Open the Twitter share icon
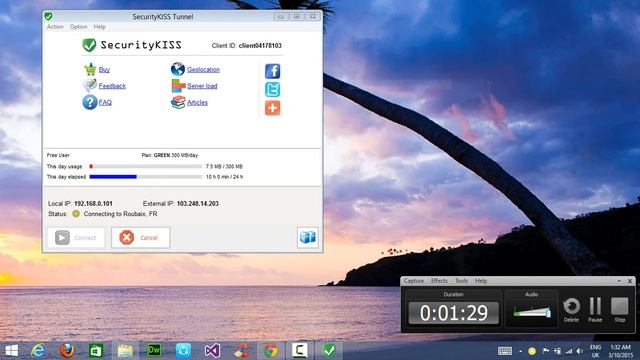Viewport: 640px width, 360px height. point(272,90)
